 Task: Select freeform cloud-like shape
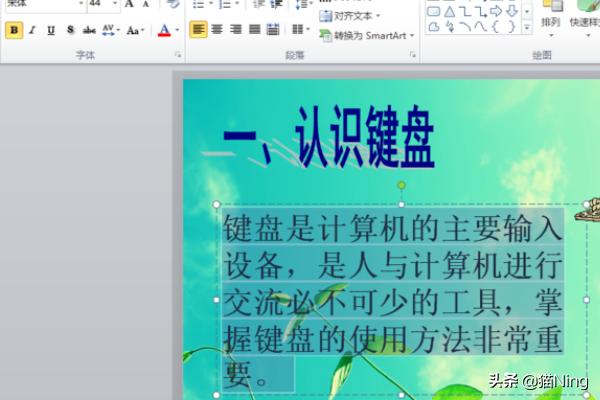[x=434, y=27]
